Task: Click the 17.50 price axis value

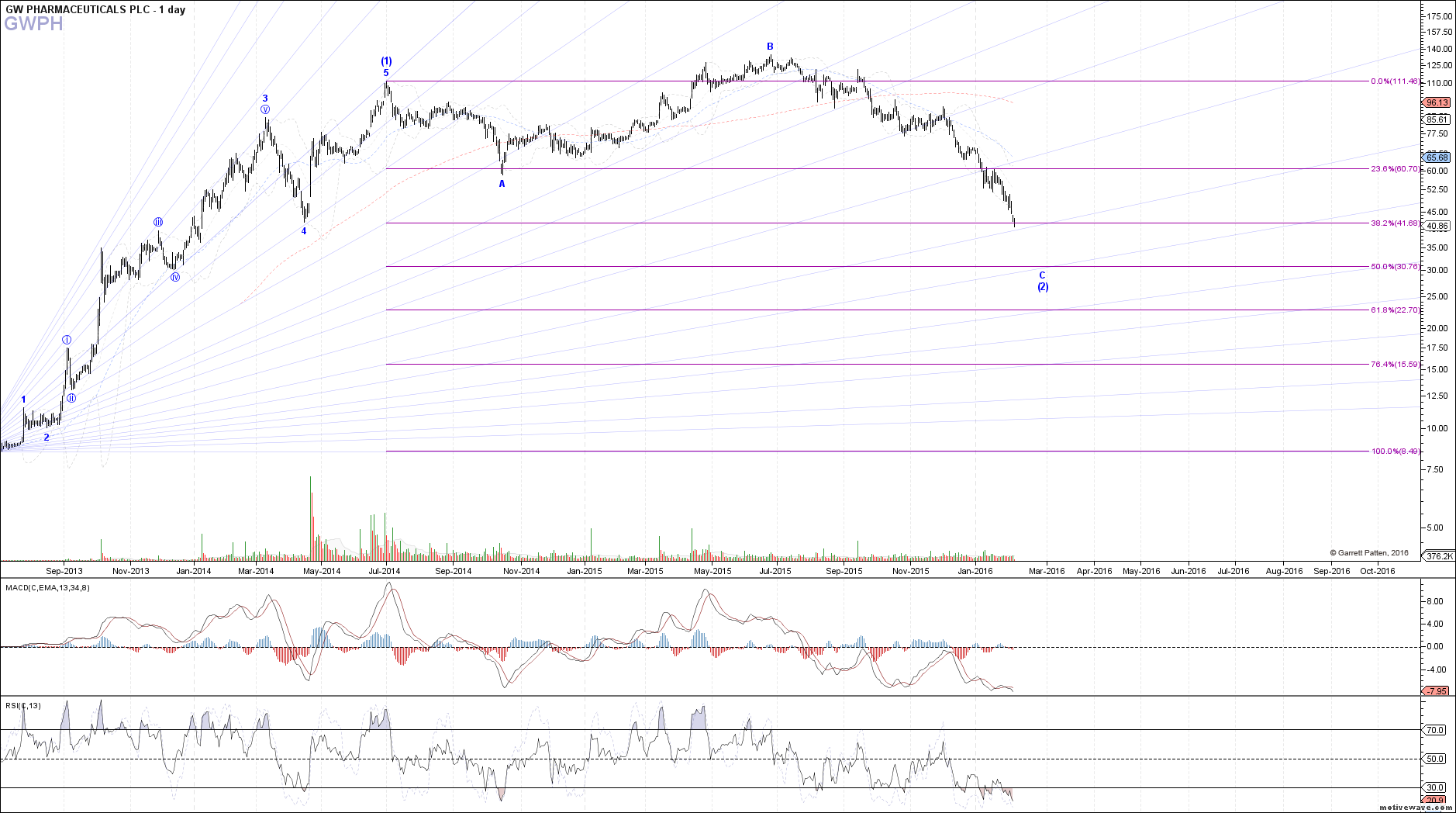Action: point(1436,348)
